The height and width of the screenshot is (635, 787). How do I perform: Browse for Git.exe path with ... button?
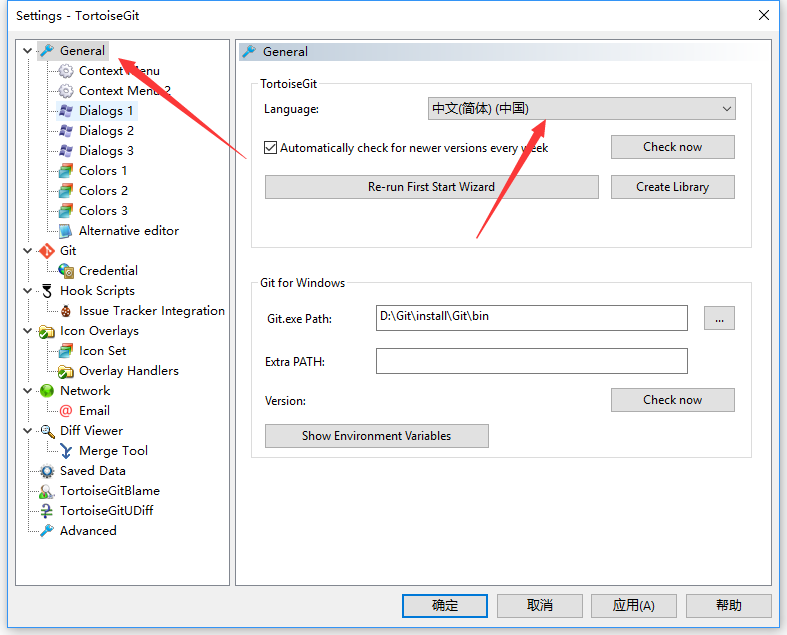(x=719, y=318)
